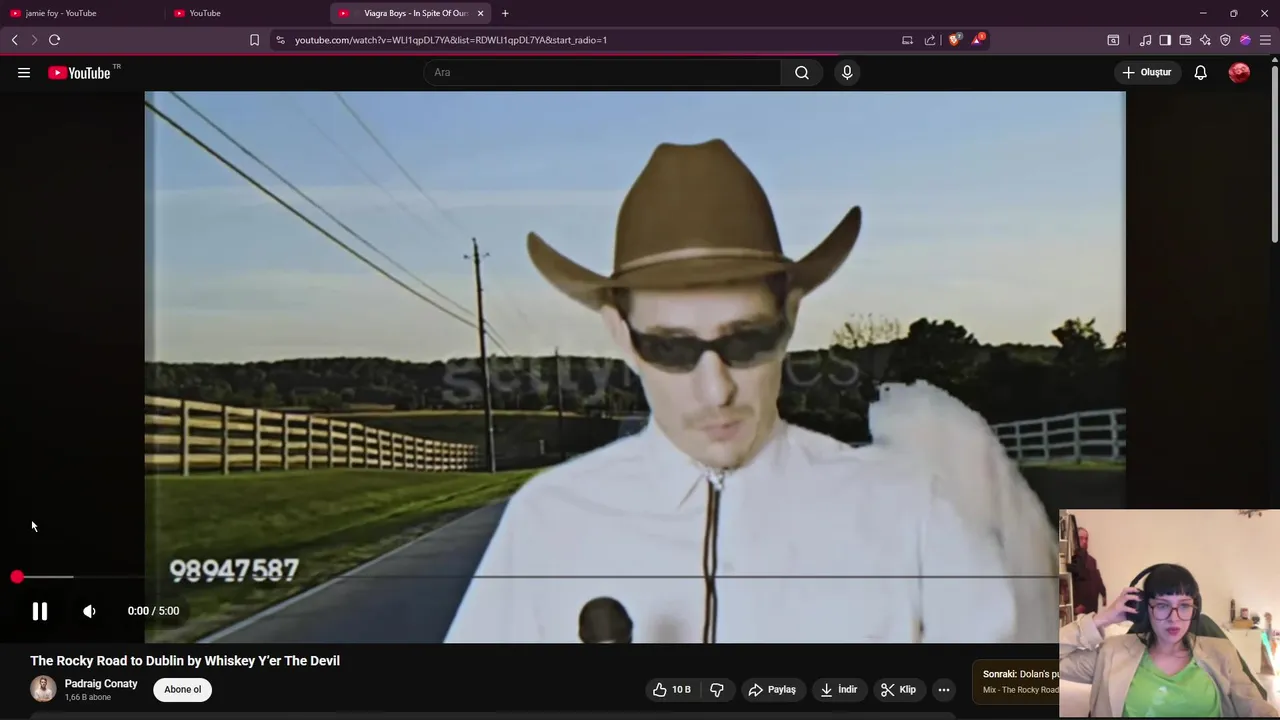Pause the video with the pause button

click(40, 611)
